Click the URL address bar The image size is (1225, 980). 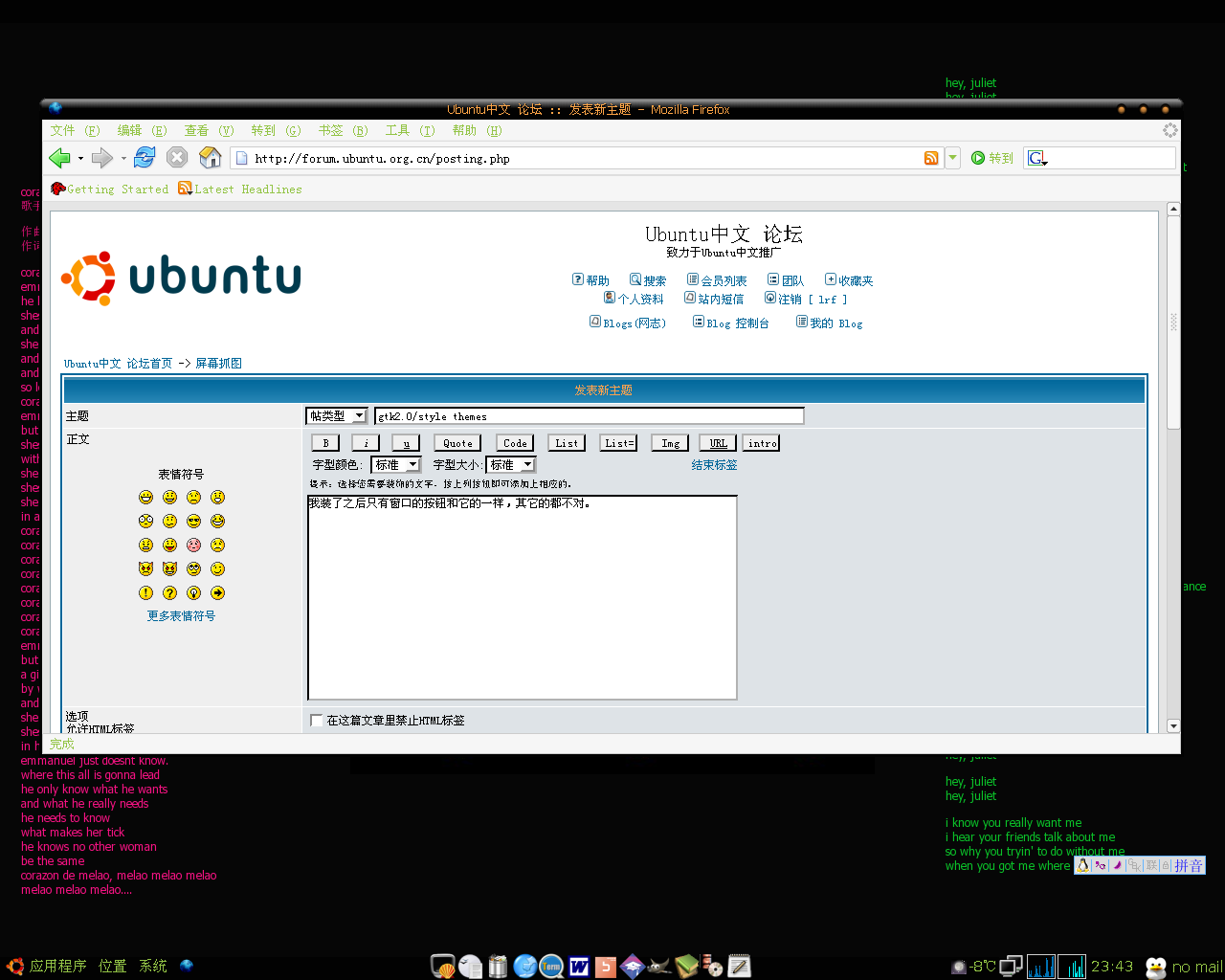(586, 158)
